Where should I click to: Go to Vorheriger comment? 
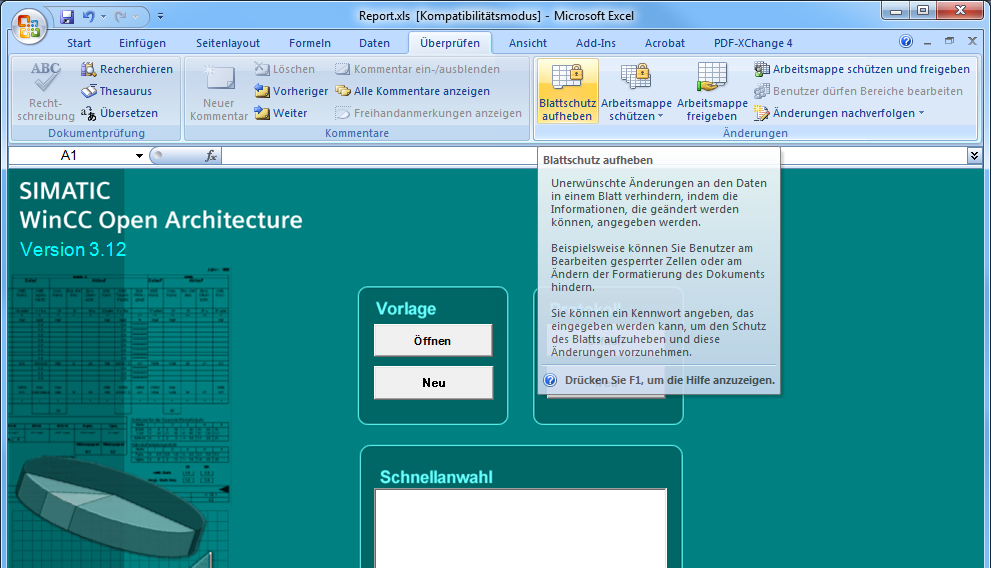coord(291,91)
